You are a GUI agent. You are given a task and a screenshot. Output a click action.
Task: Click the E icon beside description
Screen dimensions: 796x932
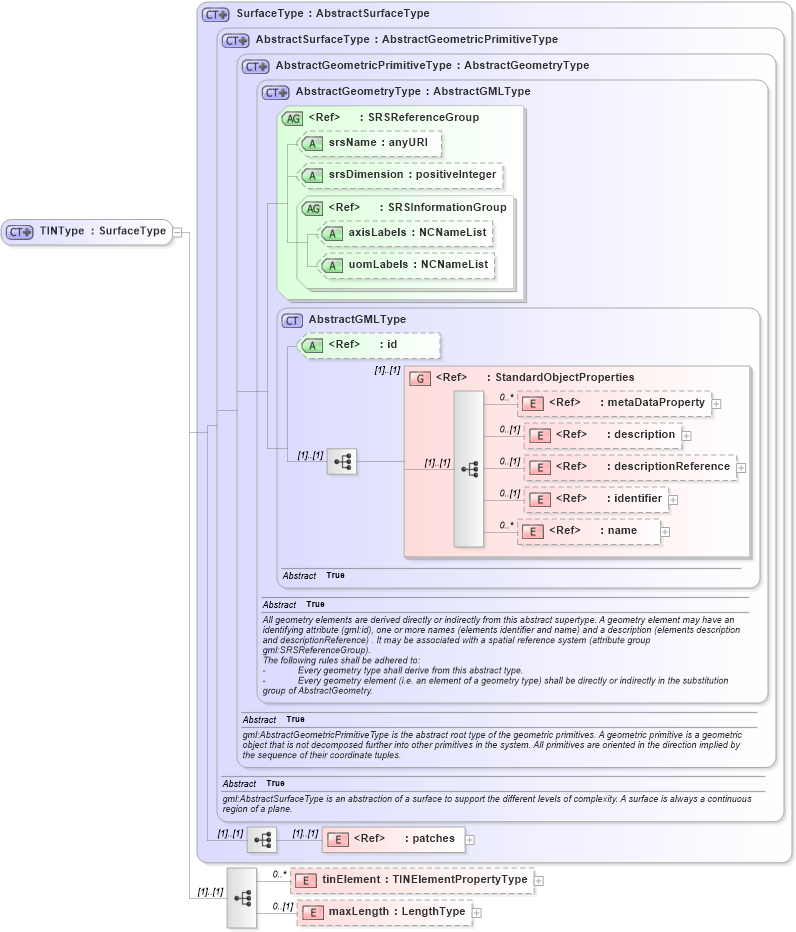click(x=540, y=436)
